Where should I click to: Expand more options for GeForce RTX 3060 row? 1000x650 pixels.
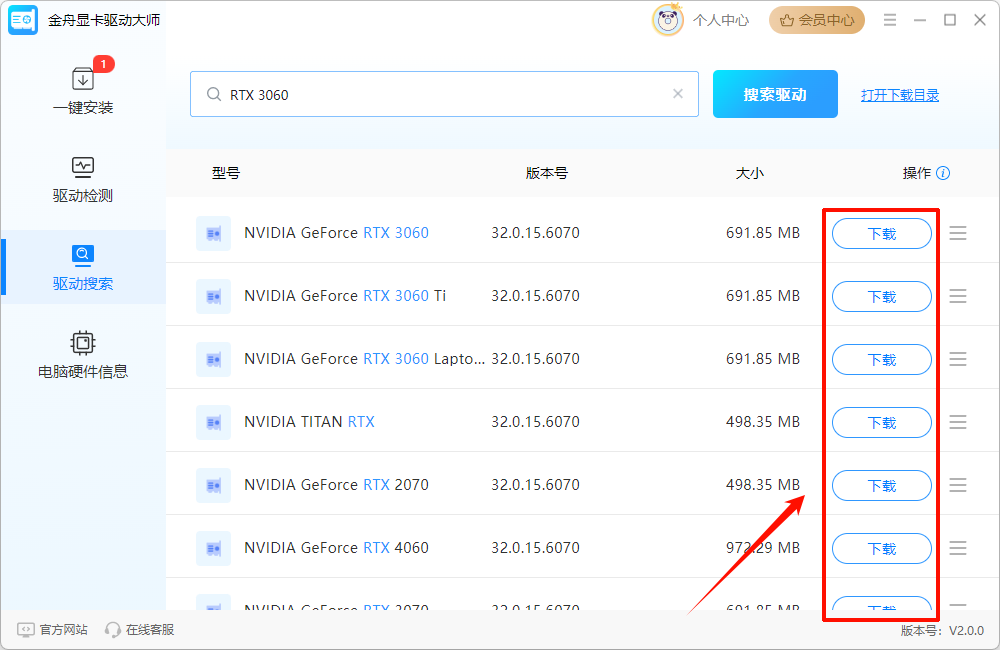[958, 233]
